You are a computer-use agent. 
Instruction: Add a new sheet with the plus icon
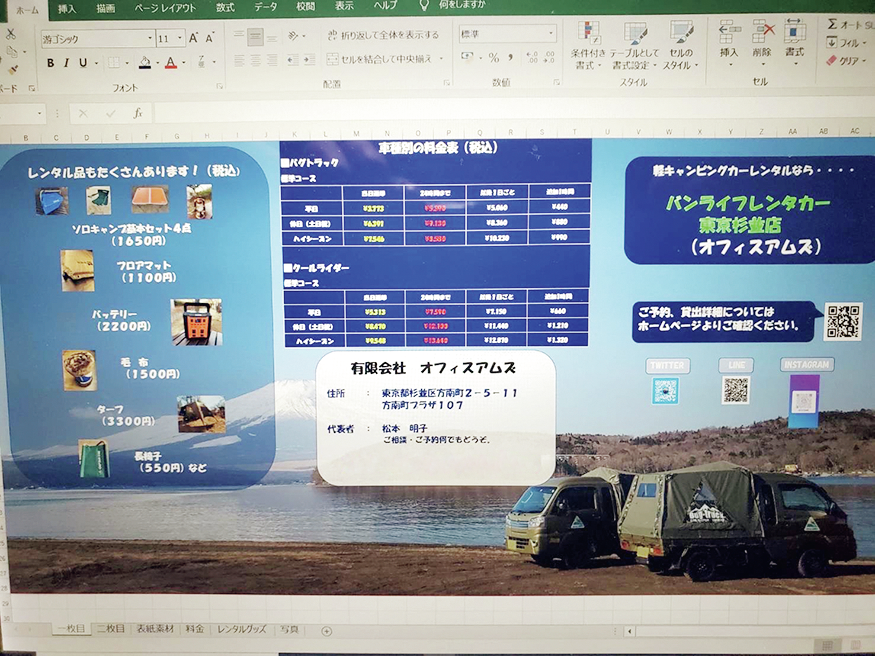[x=326, y=631]
